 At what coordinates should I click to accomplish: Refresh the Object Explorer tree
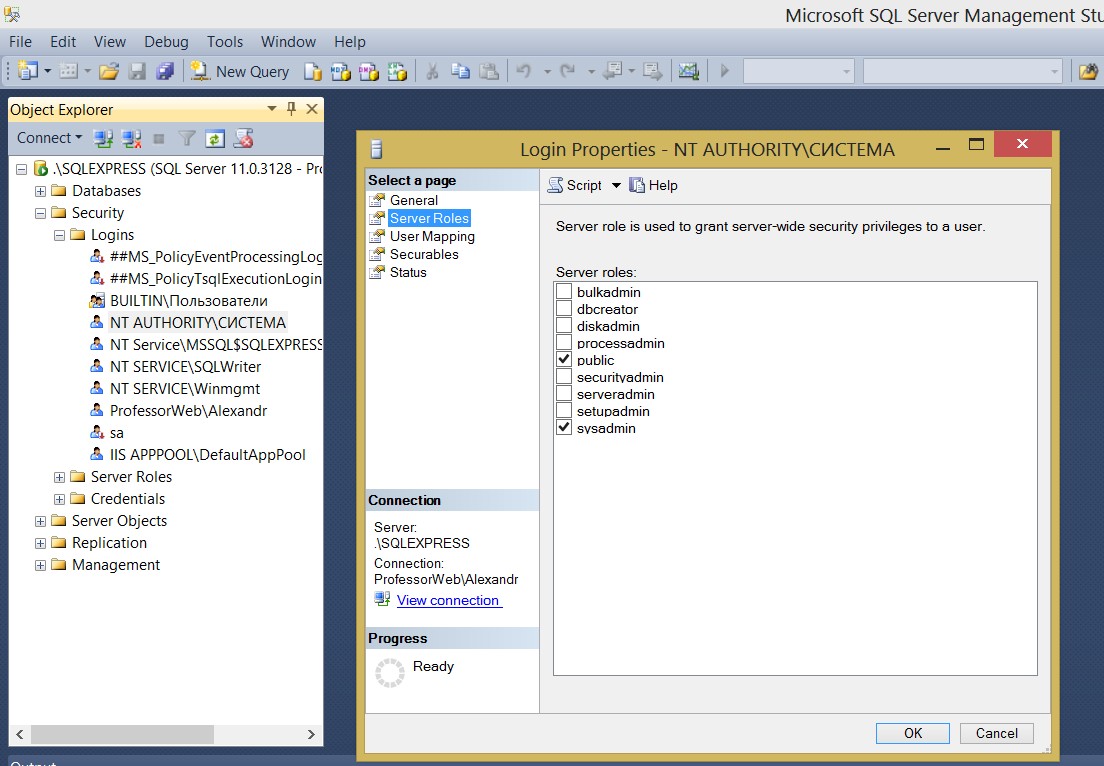215,139
